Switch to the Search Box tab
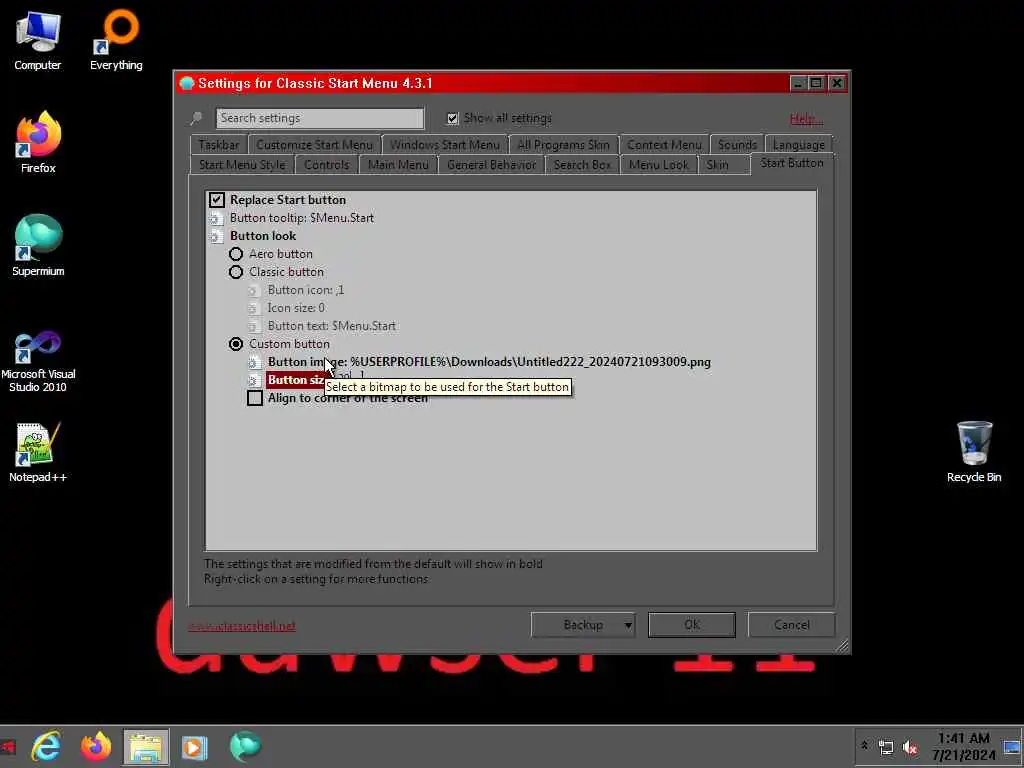The height and width of the screenshot is (768, 1024). pos(582,165)
